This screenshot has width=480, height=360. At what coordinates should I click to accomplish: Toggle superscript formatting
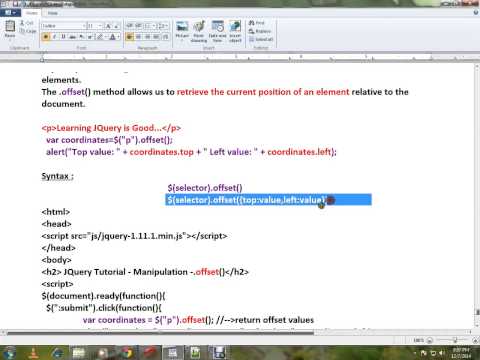pyautogui.click(x=90, y=37)
